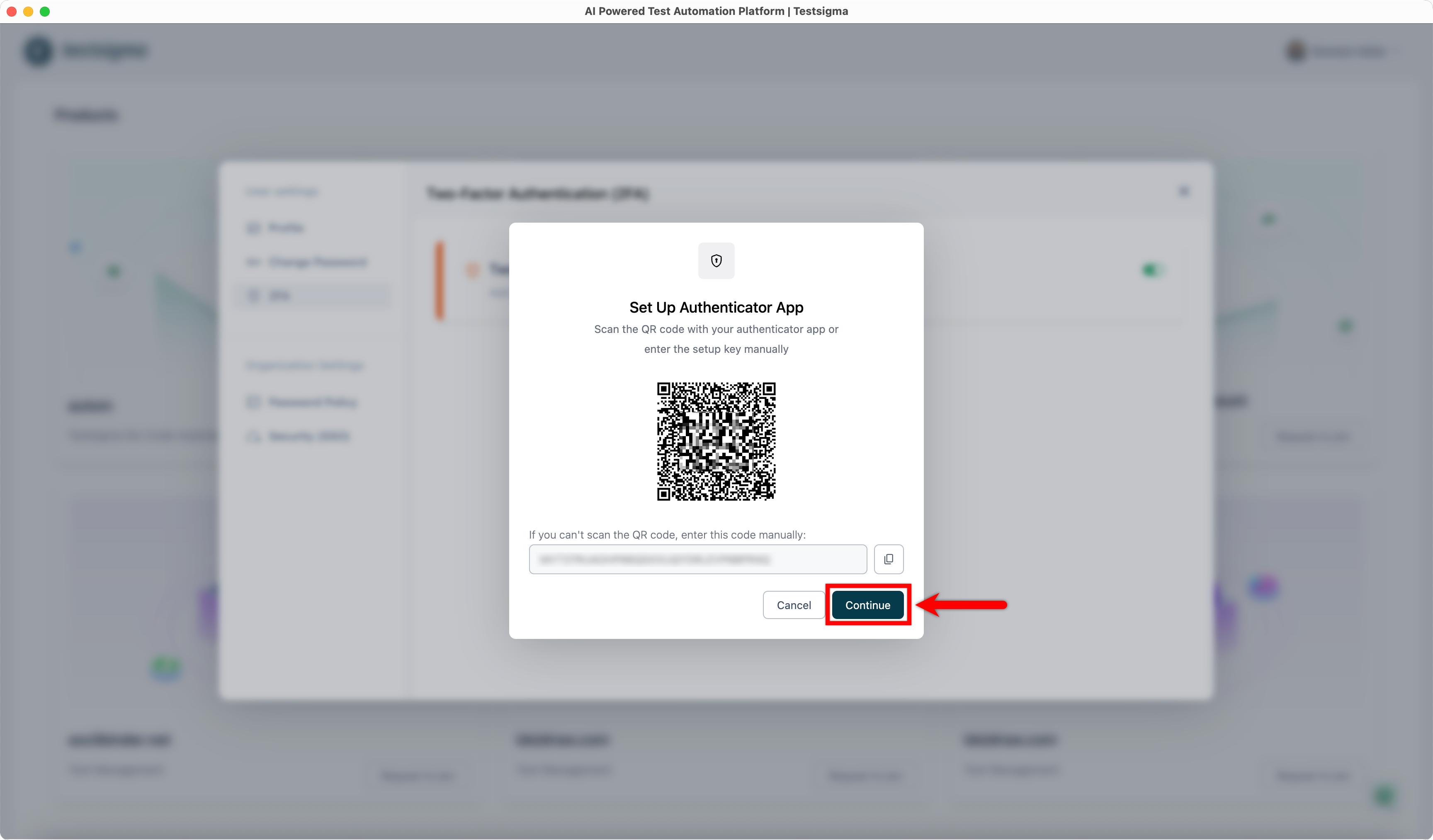Screen dimensions: 1433x840
Task: Open Password Policy under Organization Settings
Action: [312, 402]
